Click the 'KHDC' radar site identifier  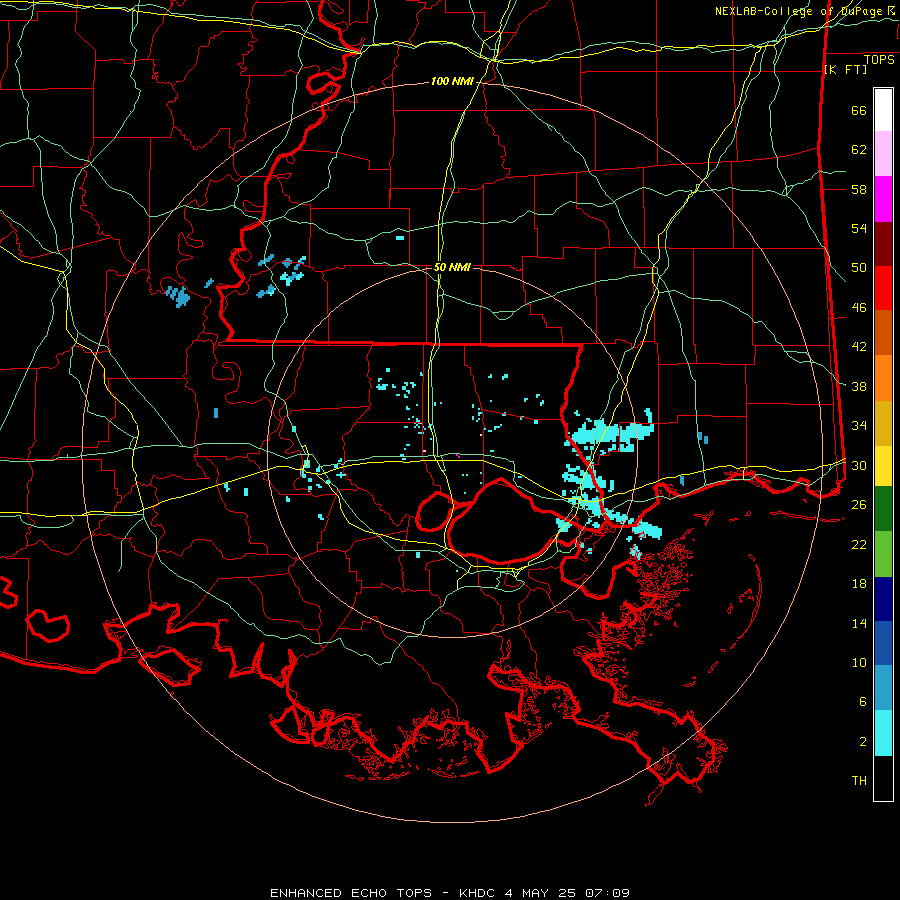tap(476, 893)
